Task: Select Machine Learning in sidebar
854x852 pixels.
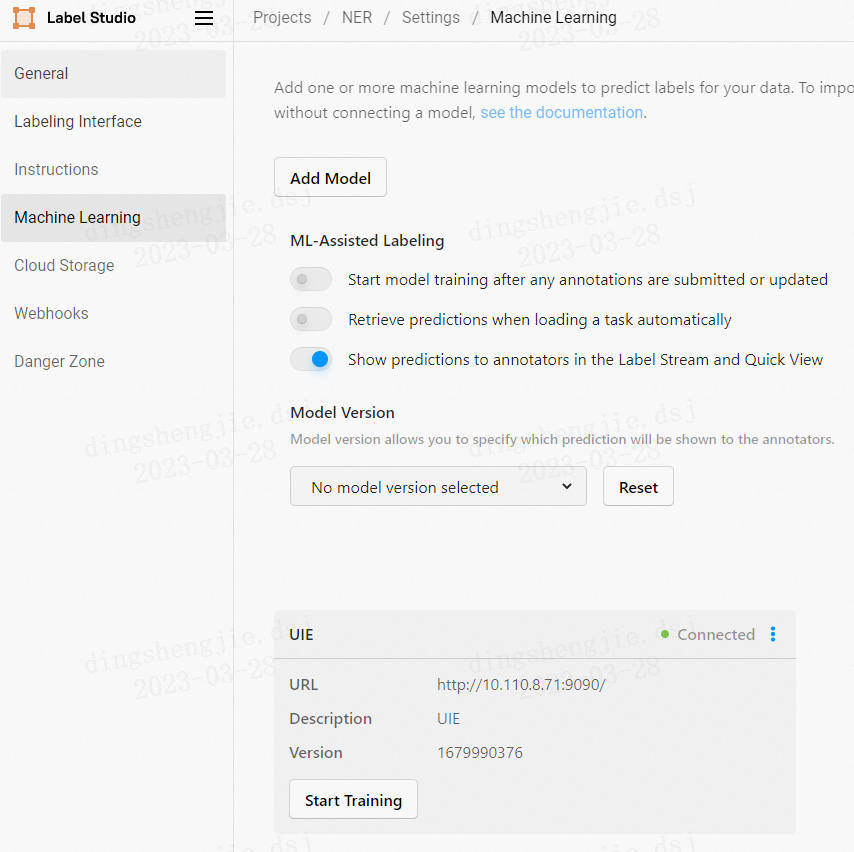Action: pyautogui.click(x=113, y=217)
